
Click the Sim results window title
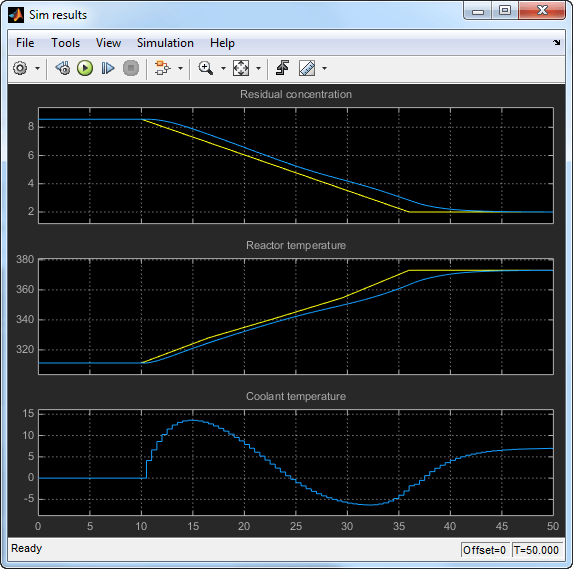(x=58, y=15)
